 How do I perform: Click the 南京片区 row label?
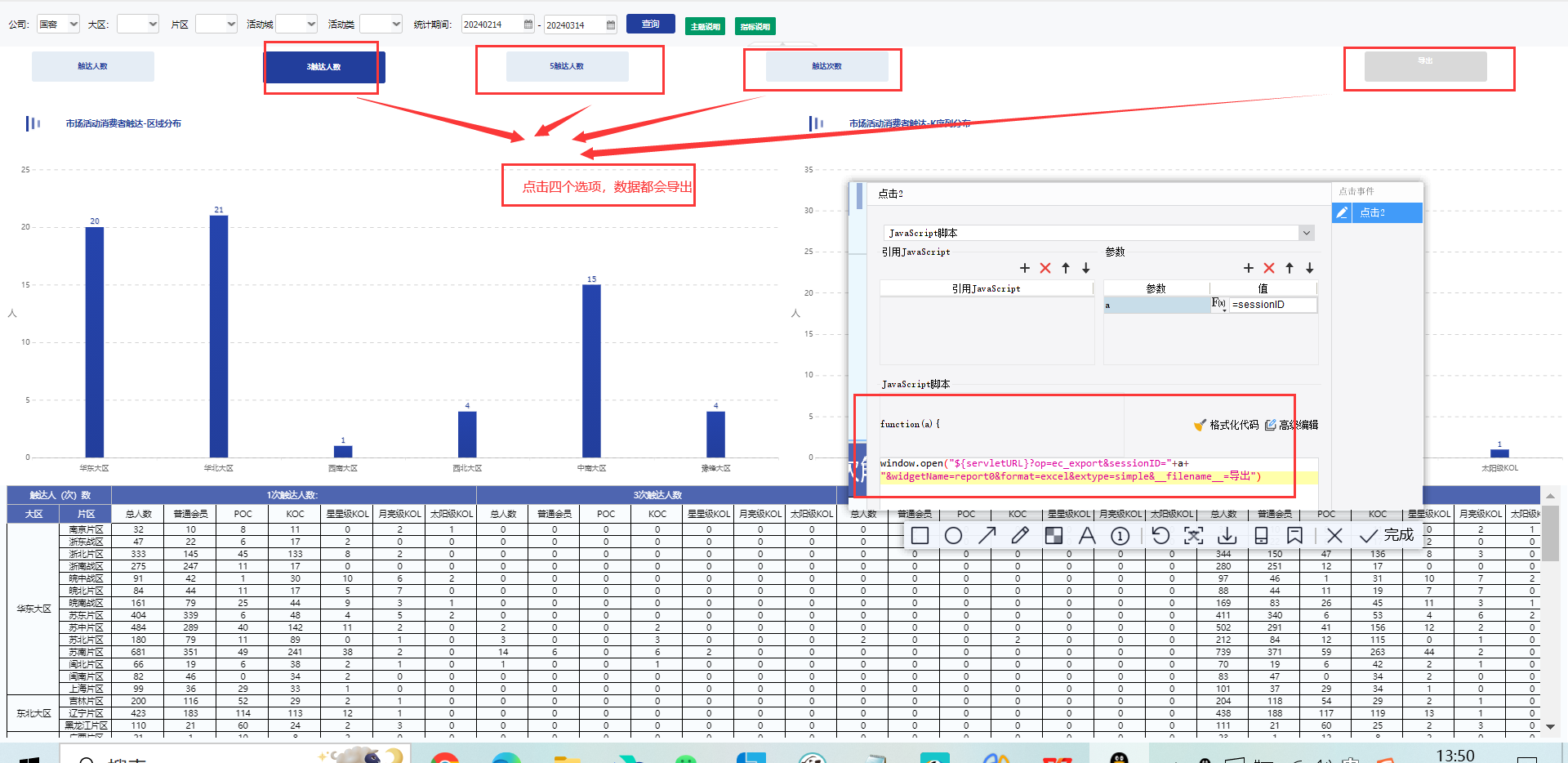(87, 529)
